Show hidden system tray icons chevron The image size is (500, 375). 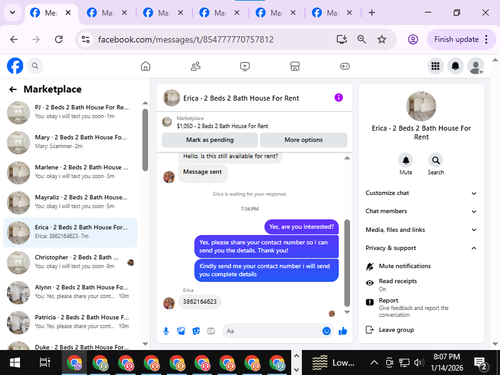pos(374,363)
